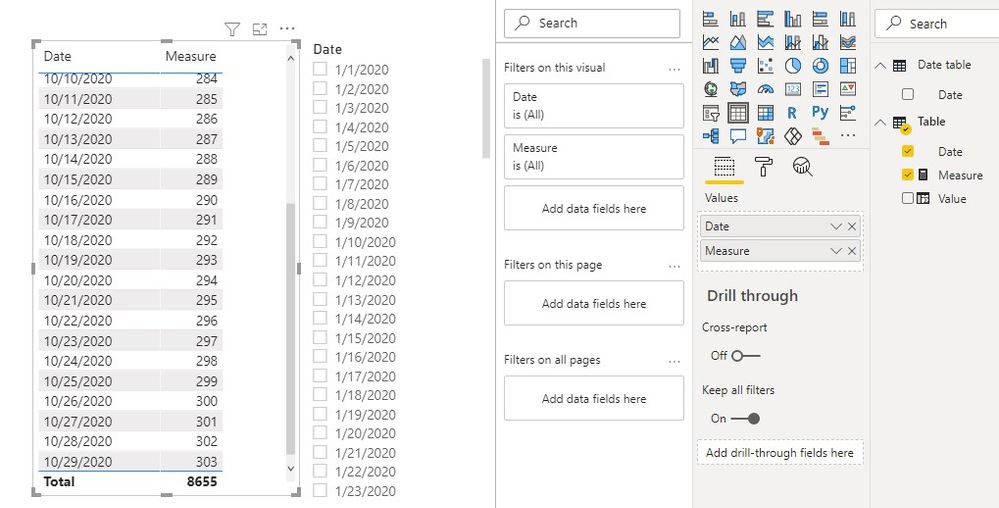This screenshot has height=508, width=999.
Task: Click the table's vertical scrollbar thumb
Action: 291,329
